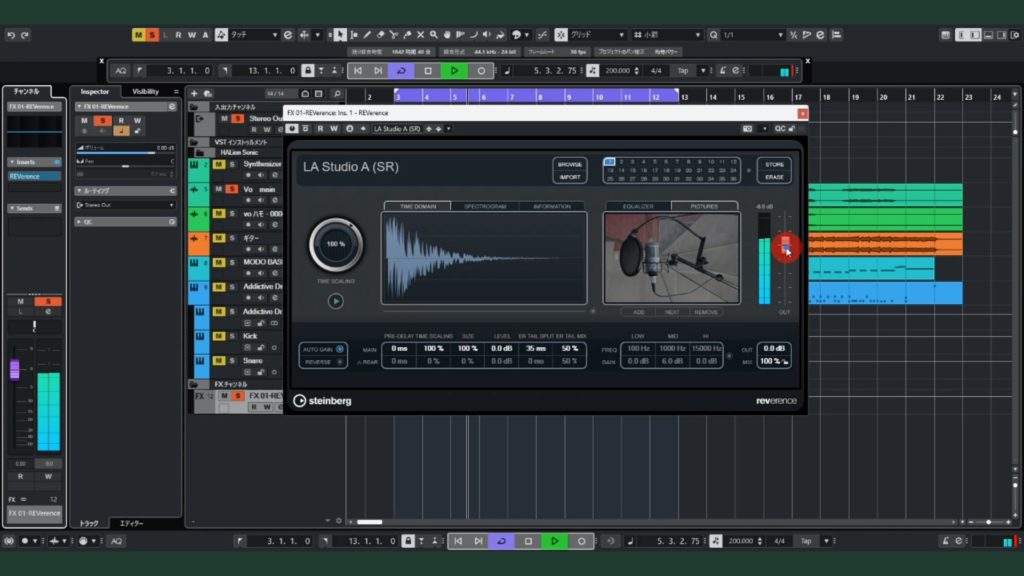Unmute the Kick track
1024x576 pixels.
click(x=219, y=336)
